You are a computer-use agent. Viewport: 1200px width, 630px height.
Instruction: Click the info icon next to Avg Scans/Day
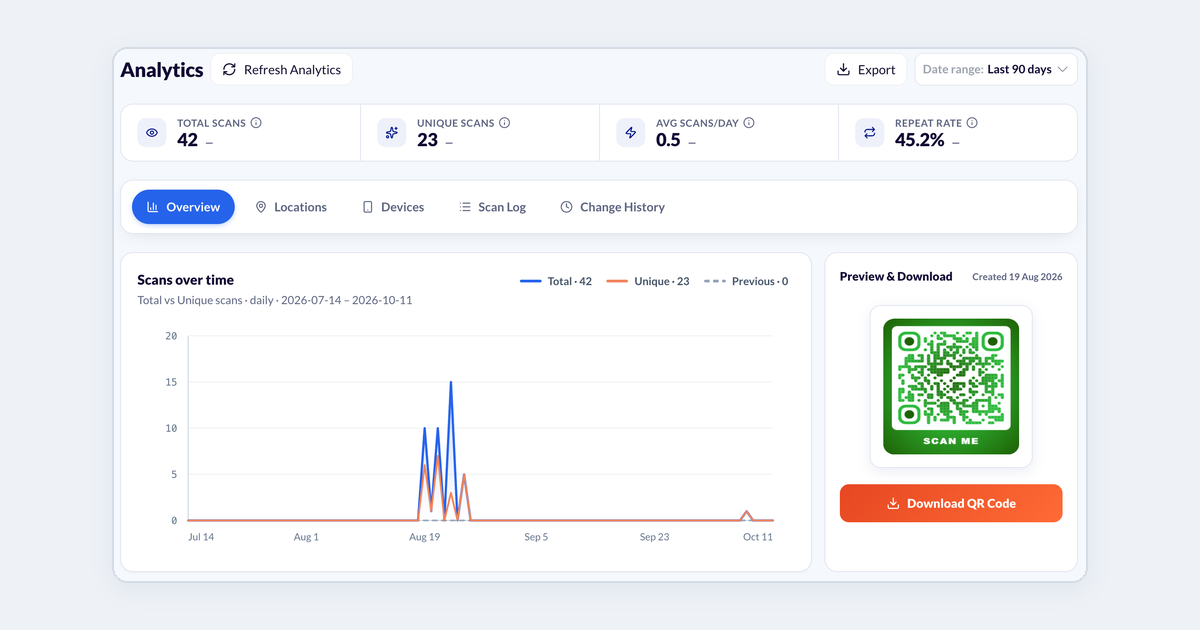tap(749, 123)
